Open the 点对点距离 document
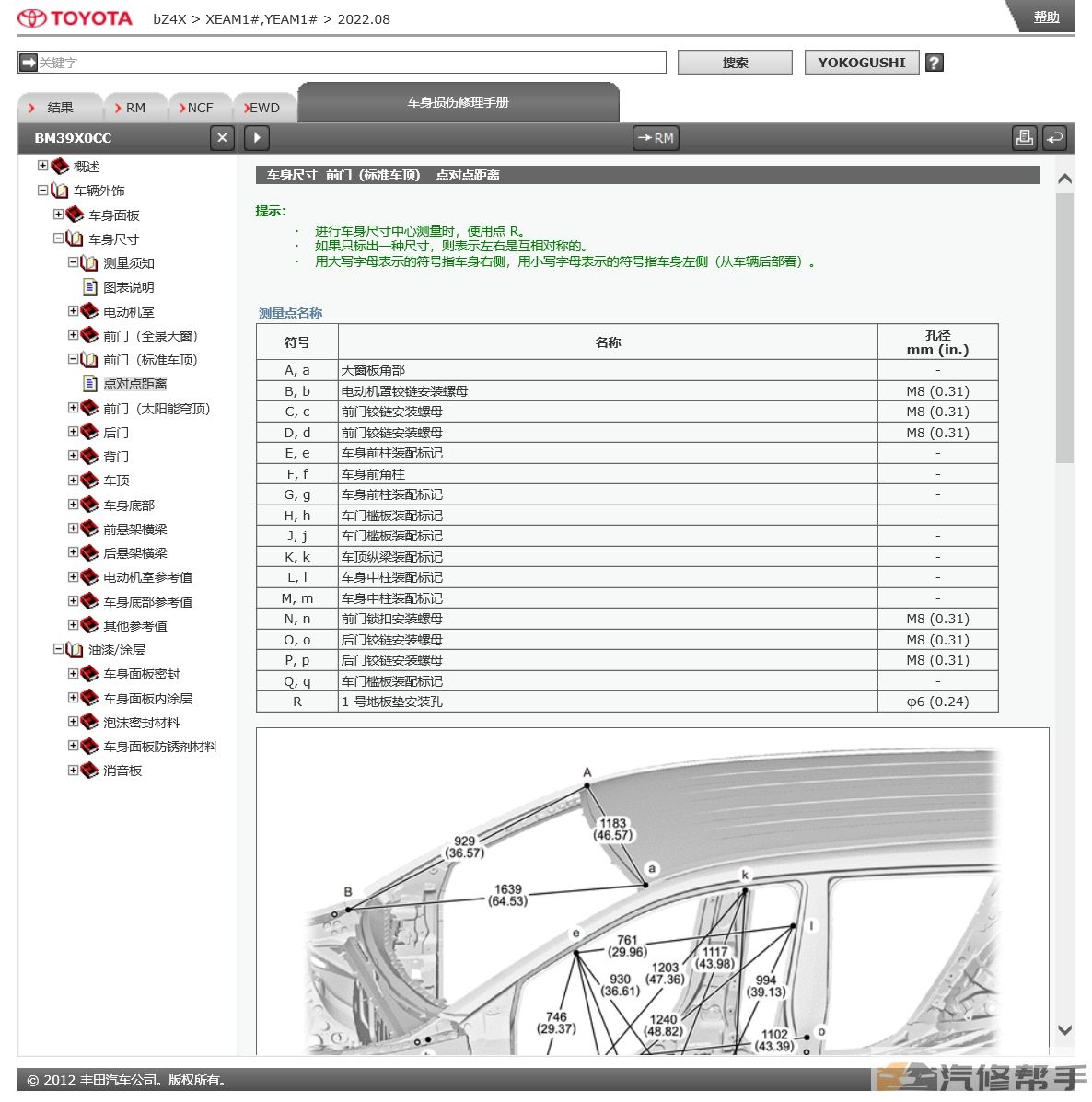 [x=135, y=384]
